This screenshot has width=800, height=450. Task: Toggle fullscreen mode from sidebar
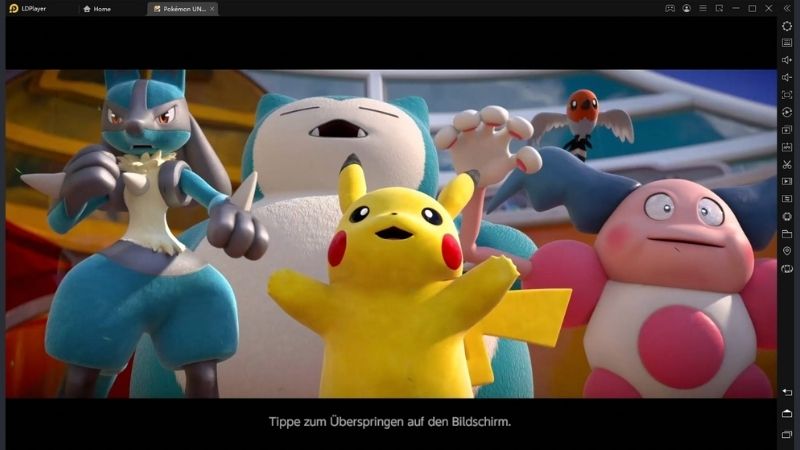pyautogui.click(x=787, y=95)
